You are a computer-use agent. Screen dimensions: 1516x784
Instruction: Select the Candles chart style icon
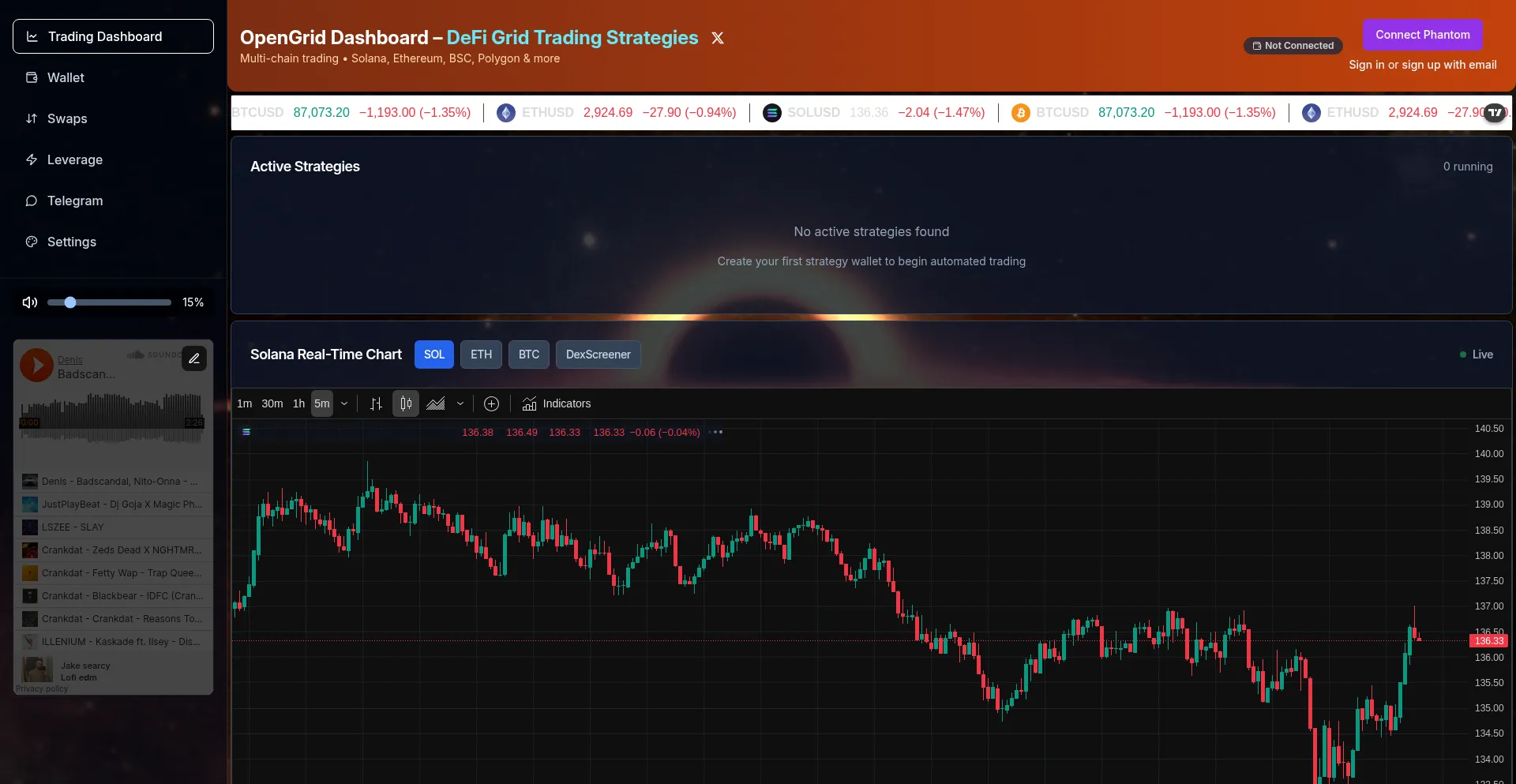point(406,404)
